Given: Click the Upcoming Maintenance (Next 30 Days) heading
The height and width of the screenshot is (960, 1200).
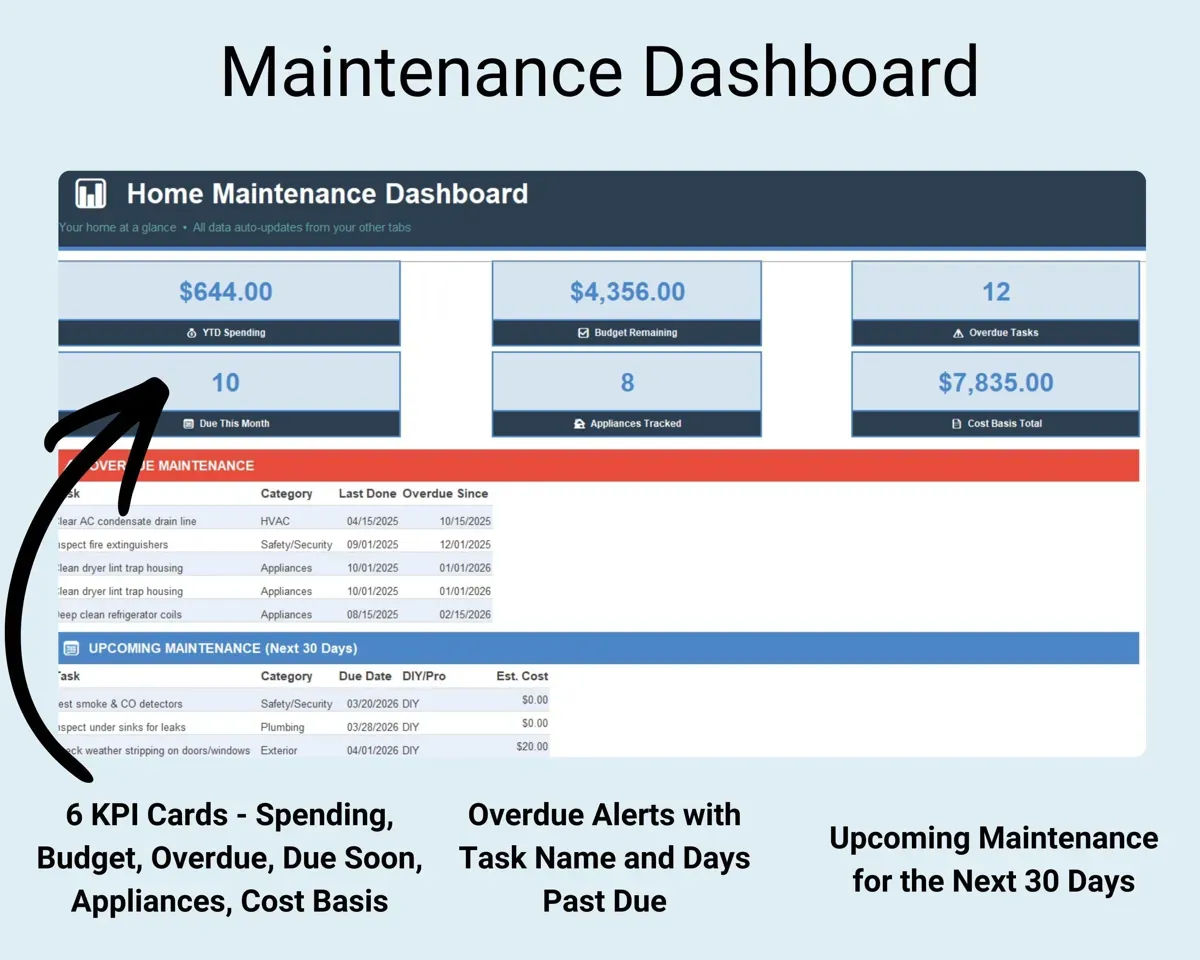Looking at the screenshot, I should 223,648.
